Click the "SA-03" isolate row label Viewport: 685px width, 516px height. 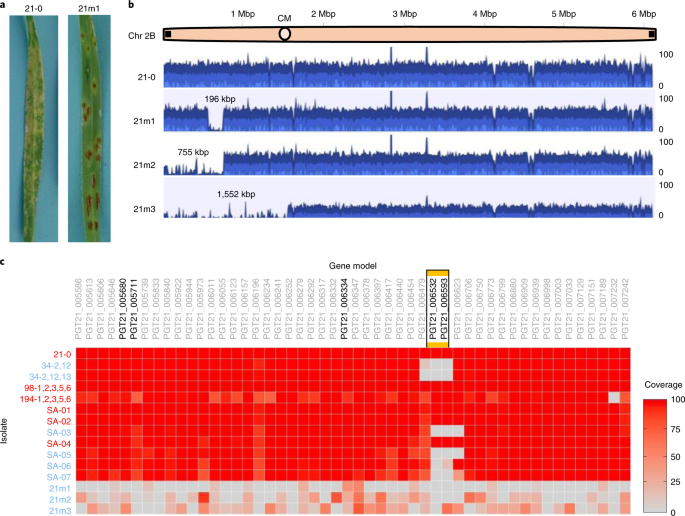59,433
